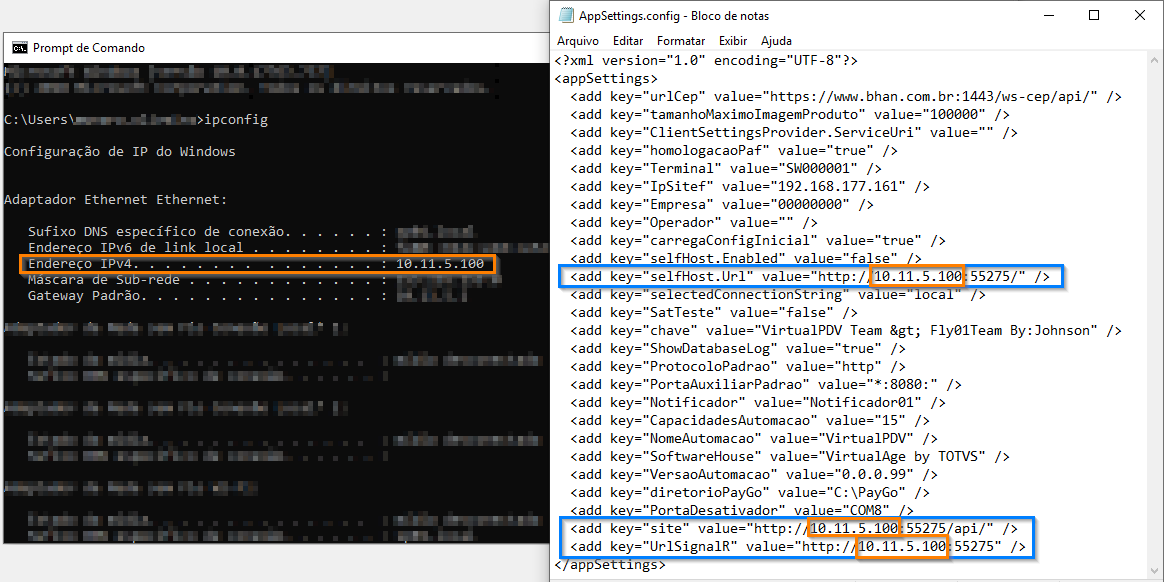
Task: Click the 'SoftwareHouse' VirtualAge by TOTVS line
Action: click(790, 457)
